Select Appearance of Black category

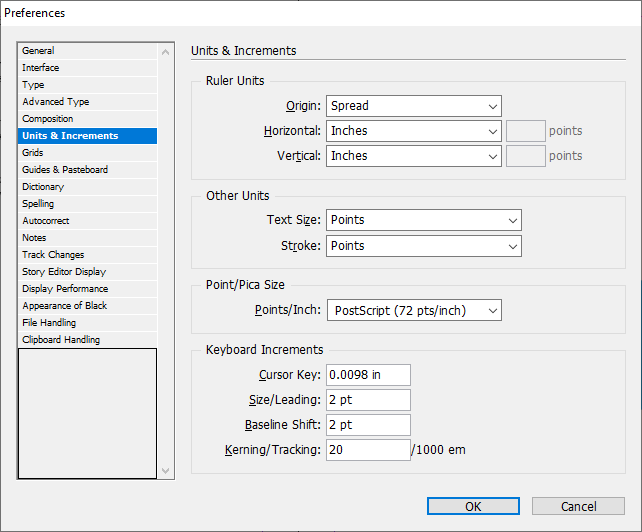tap(87, 306)
